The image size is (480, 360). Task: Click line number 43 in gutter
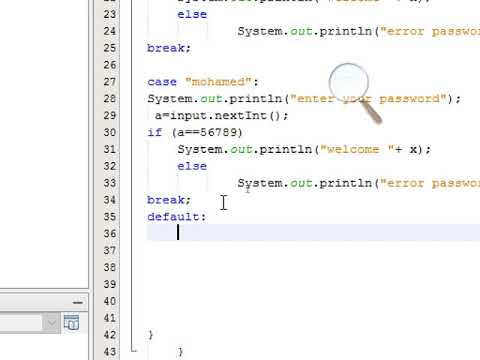point(110,352)
